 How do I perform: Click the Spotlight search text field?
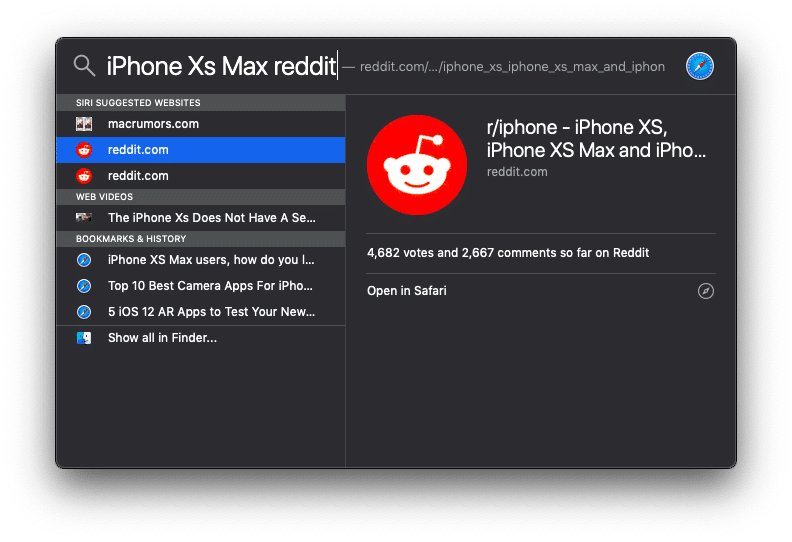tap(386, 66)
